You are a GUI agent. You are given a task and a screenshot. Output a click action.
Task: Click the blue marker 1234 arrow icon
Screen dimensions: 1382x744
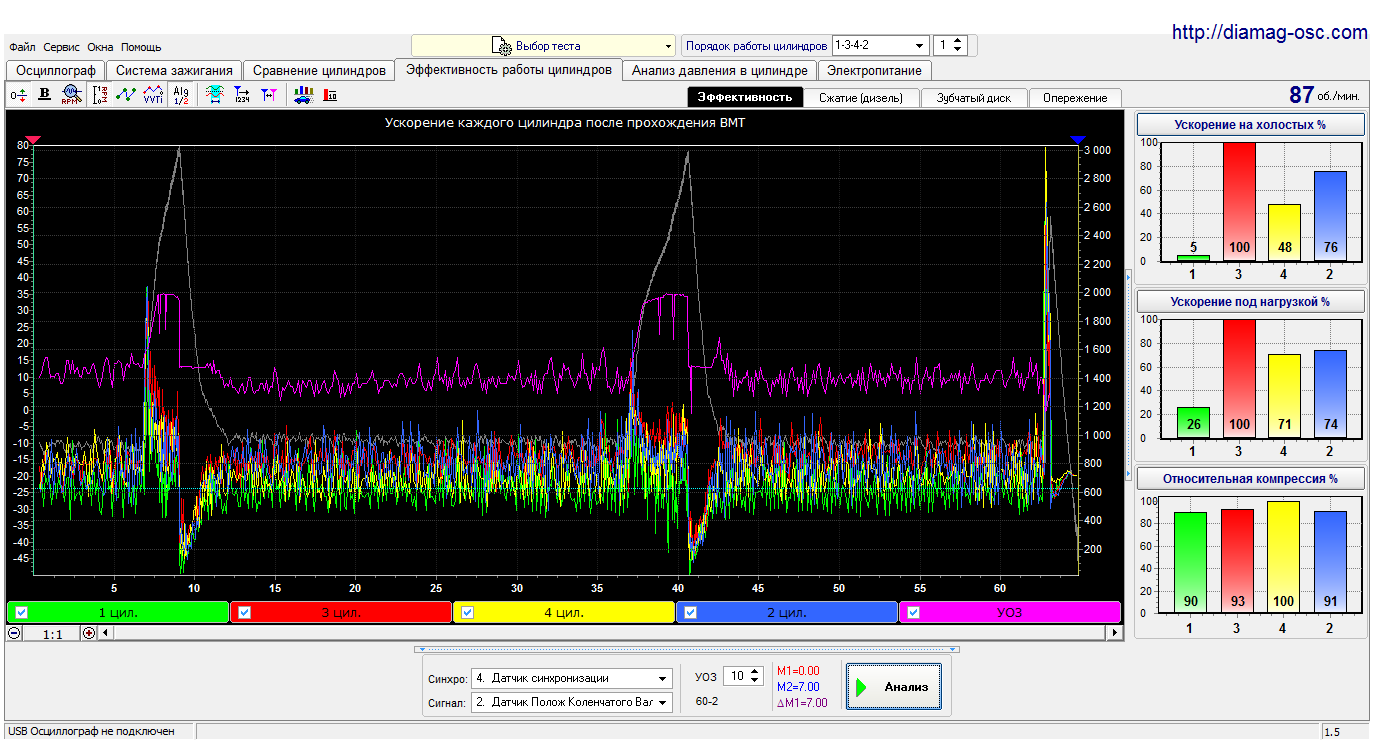241,95
